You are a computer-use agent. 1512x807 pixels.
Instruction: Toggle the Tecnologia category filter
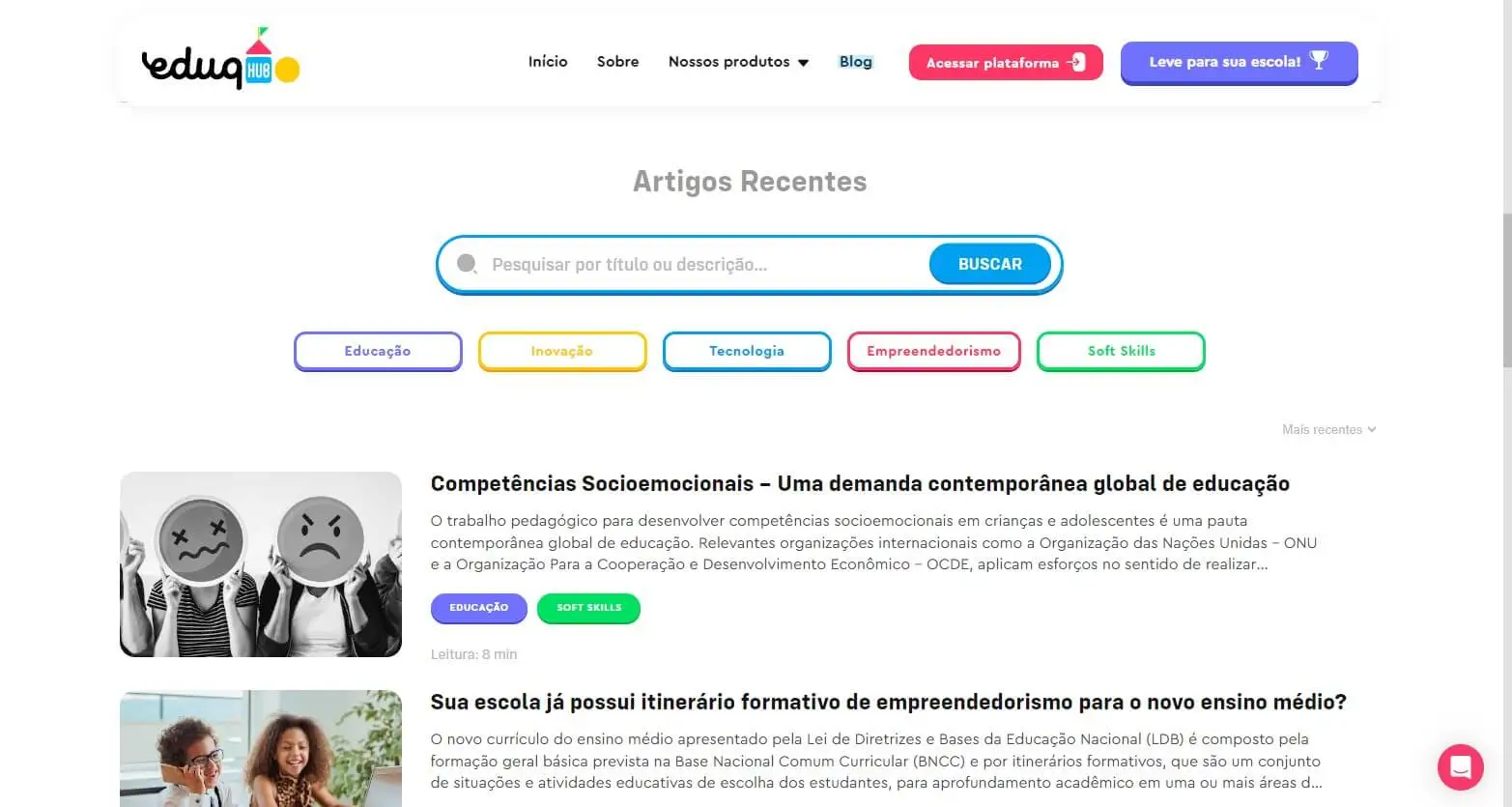click(x=747, y=351)
